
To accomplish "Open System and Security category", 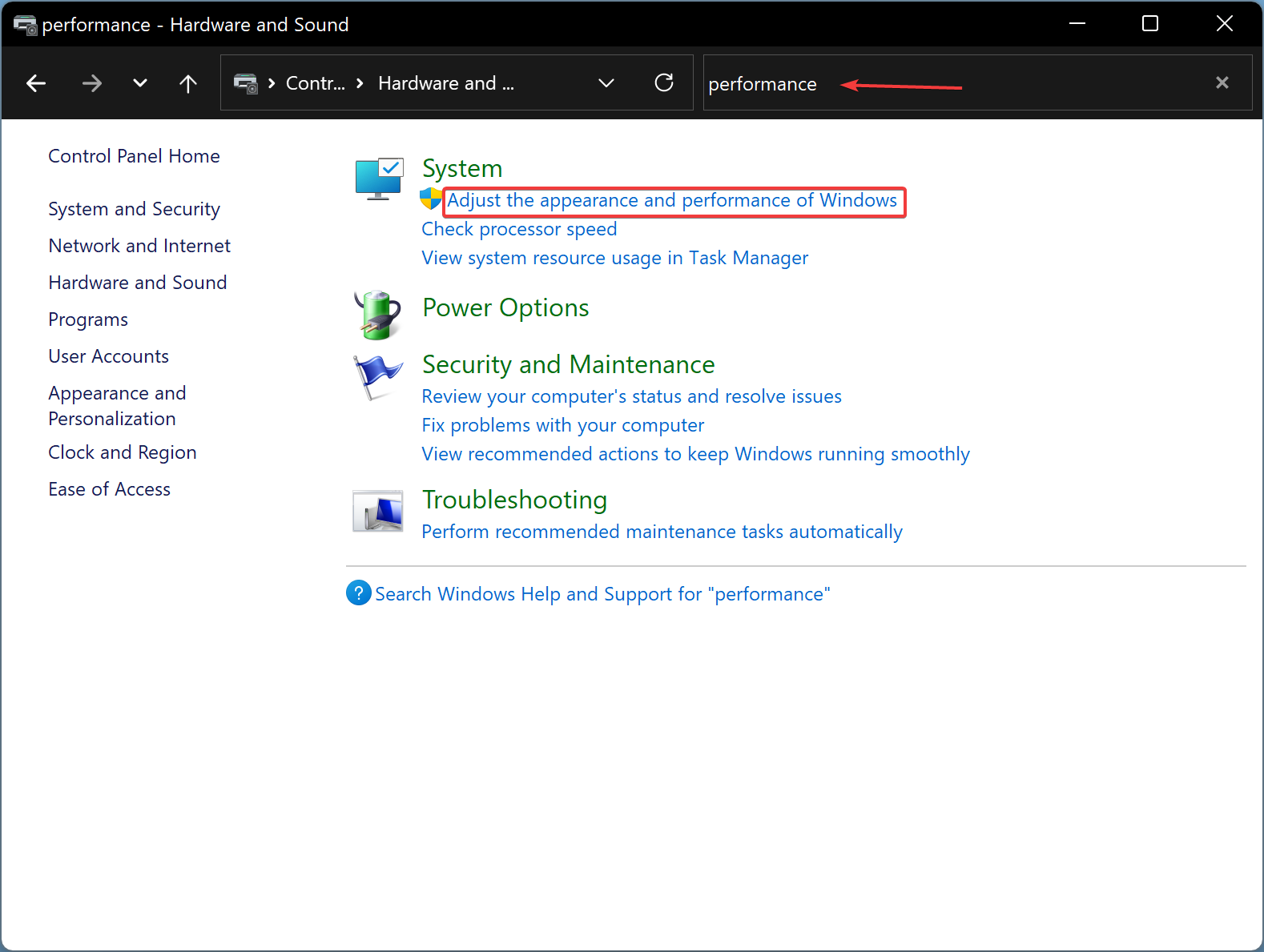I will [x=134, y=209].
